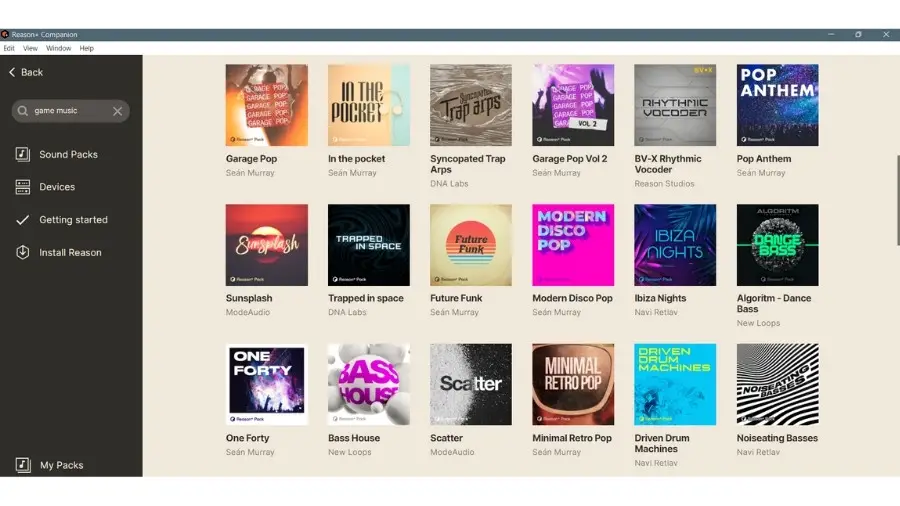Click the vertical scrollbar thumb
900x506 pixels.
click(897, 200)
